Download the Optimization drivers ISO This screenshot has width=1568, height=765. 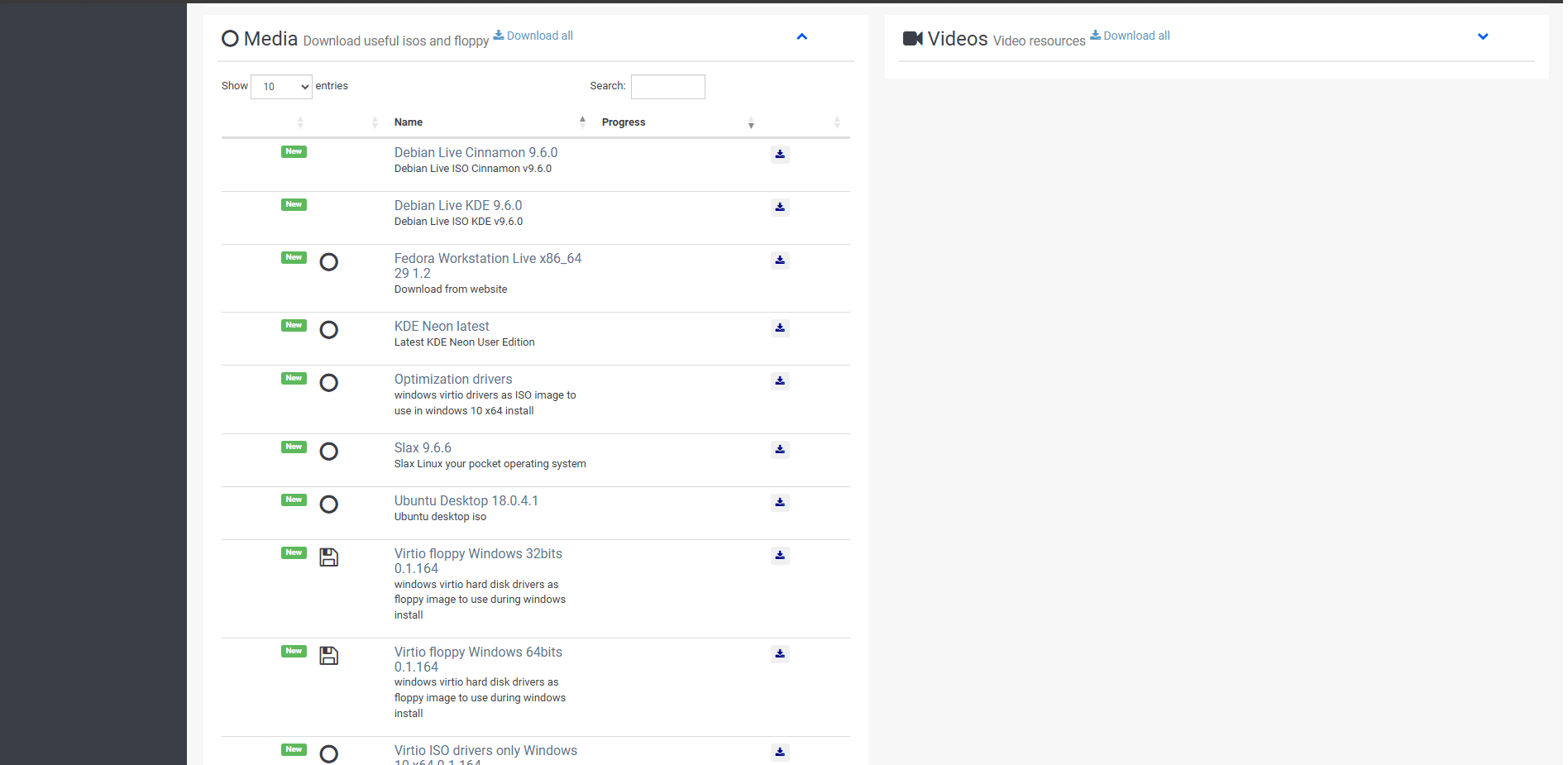[x=779, y=381]
